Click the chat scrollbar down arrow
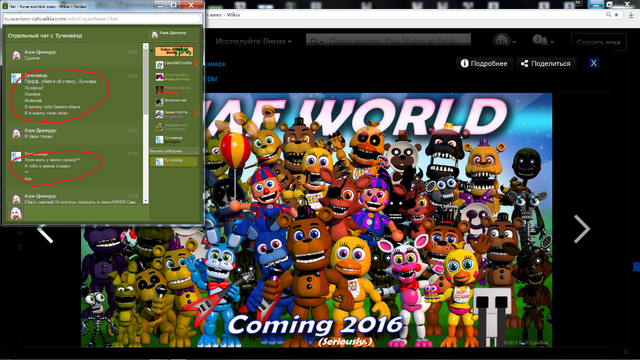 (146, 201)
